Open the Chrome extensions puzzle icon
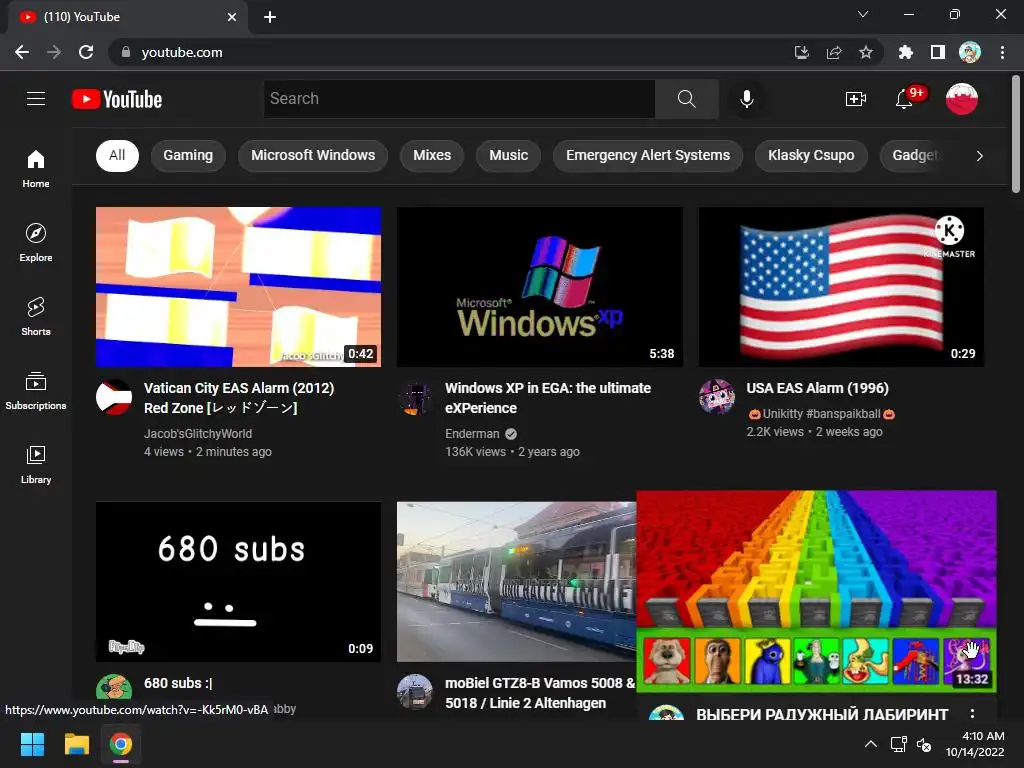Image resolution: width=1024 pixels, height=768 pixels. pyautogui.click(x=906, y=52)
